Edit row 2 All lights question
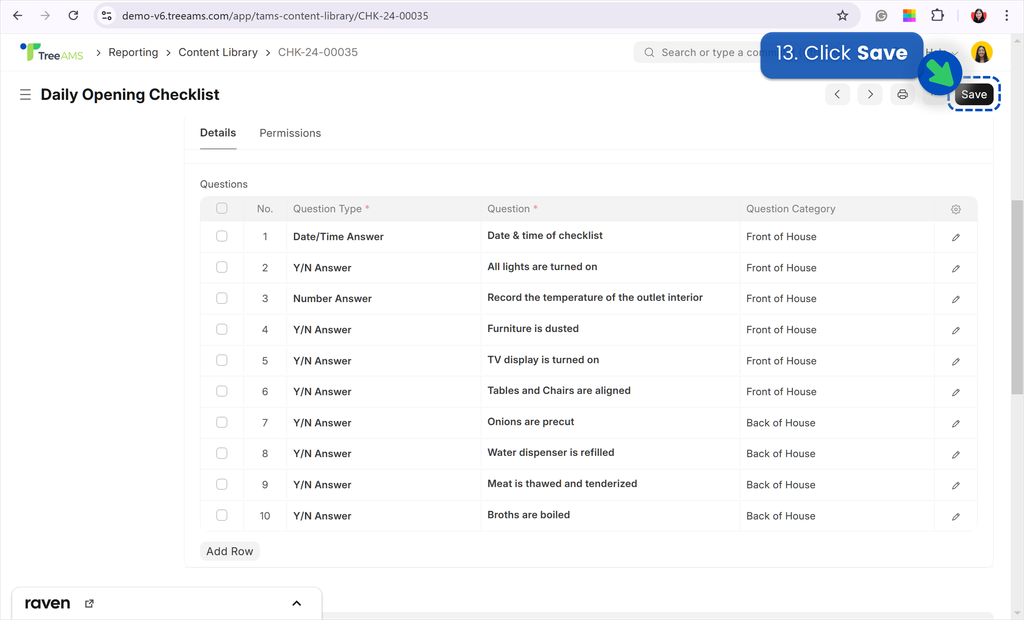Screen dimensions: 1024x620 coord(955,268)
